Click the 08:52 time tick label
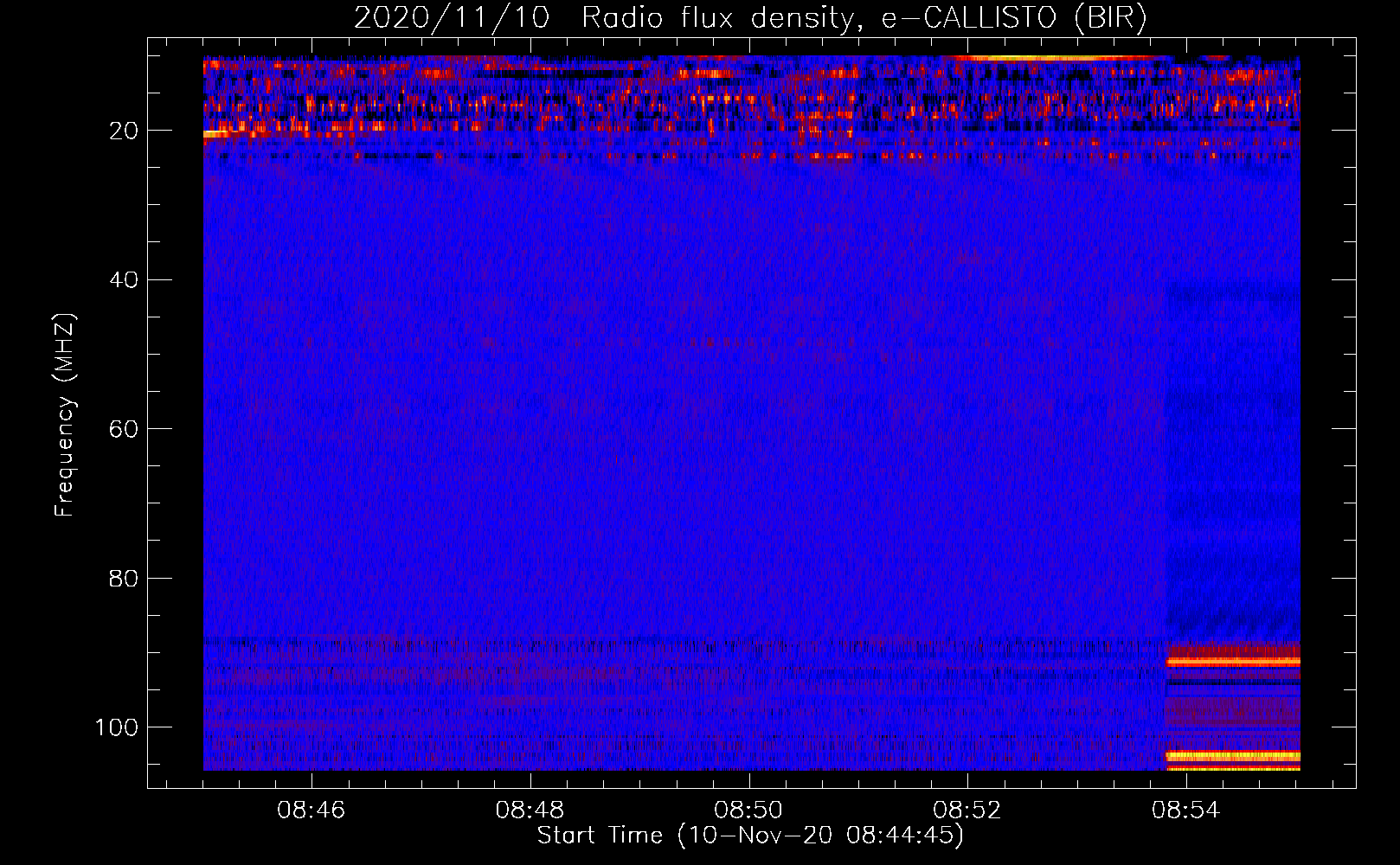 (x=967, y=810)
